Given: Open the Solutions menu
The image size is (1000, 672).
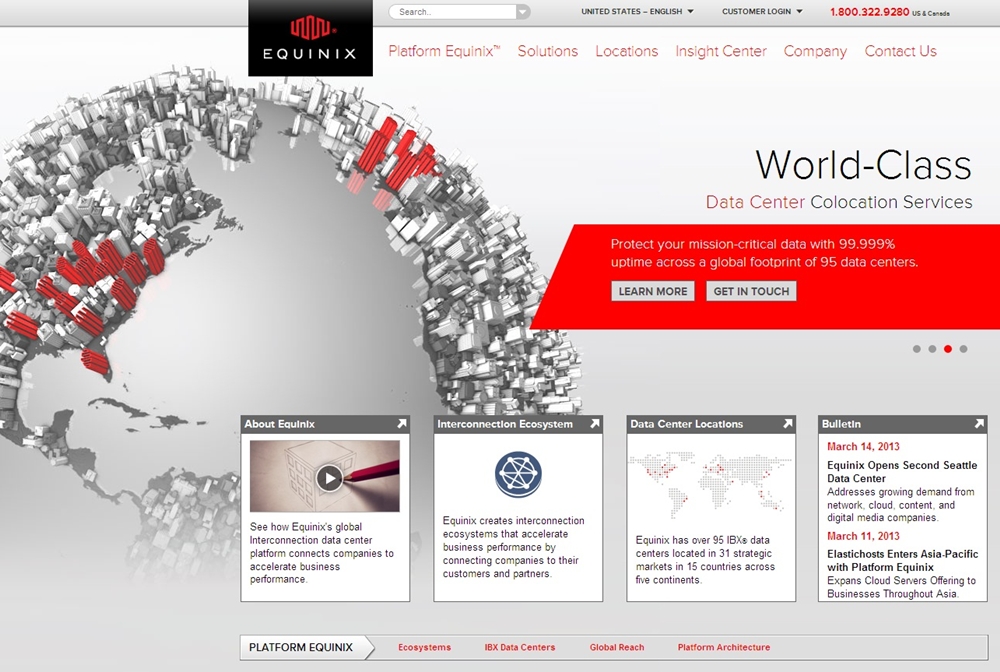Looking at the screenshot, I should coord(547,51).
